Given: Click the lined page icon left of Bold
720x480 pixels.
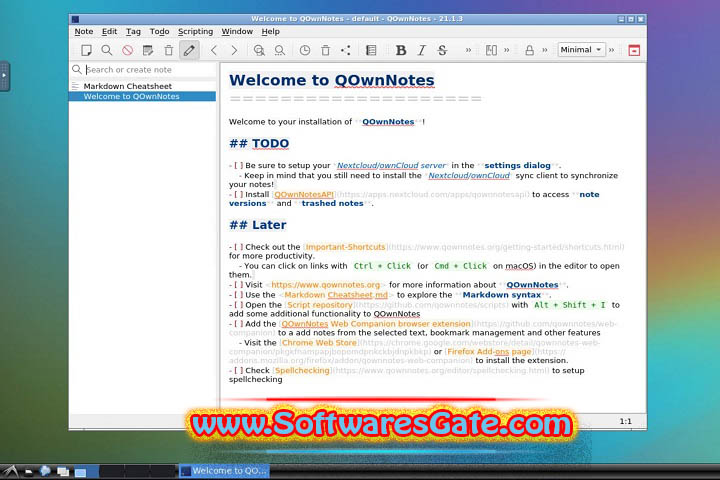Looking at the screenshot, I should [371, 50].
